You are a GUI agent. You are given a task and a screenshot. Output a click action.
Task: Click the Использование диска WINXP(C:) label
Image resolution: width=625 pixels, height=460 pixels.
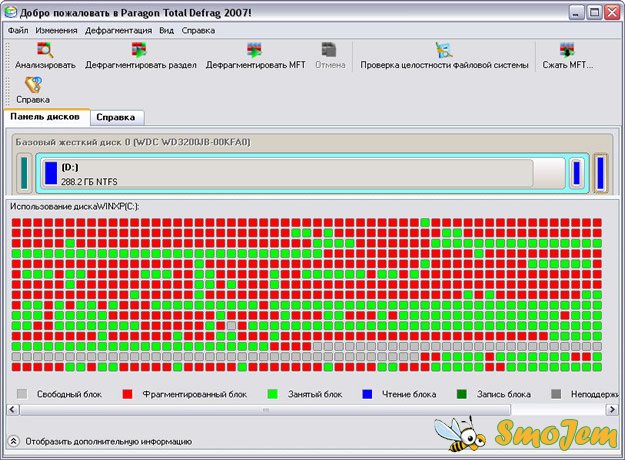coord(75,206)
